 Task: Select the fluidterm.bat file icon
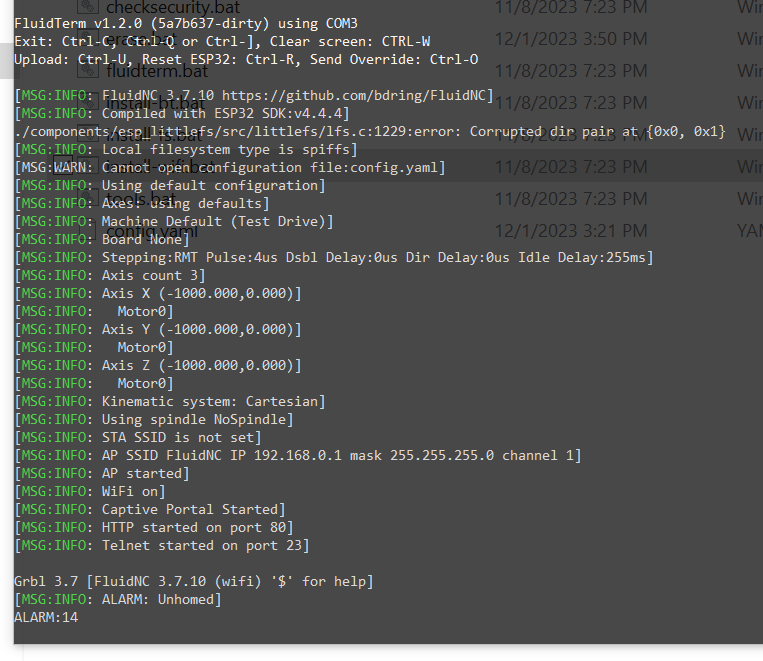tap(89, 71)
